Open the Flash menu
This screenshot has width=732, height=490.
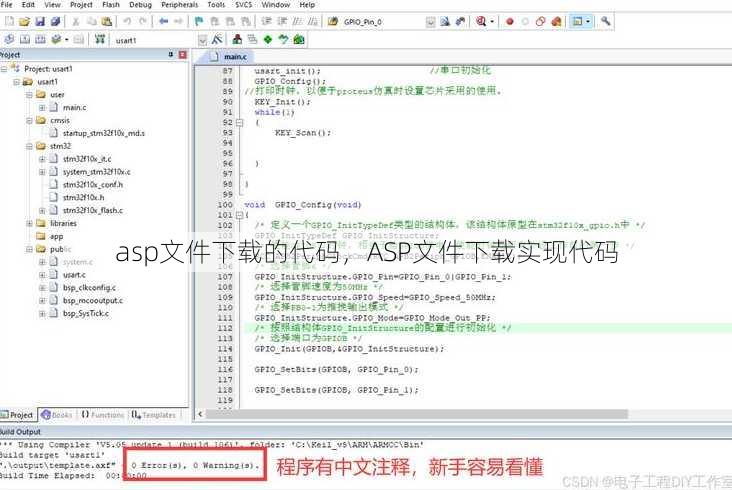111,5
